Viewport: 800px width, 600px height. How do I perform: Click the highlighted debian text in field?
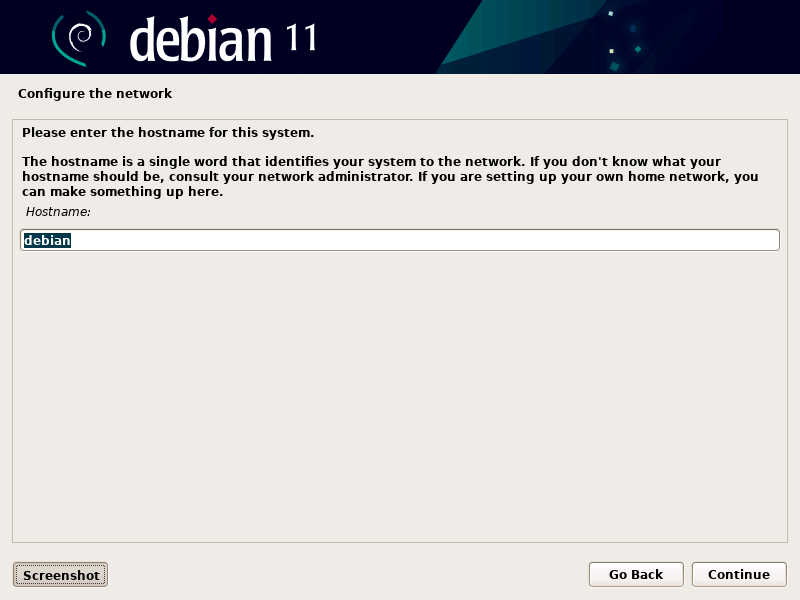pyautogui.click(x=47, y=240)
